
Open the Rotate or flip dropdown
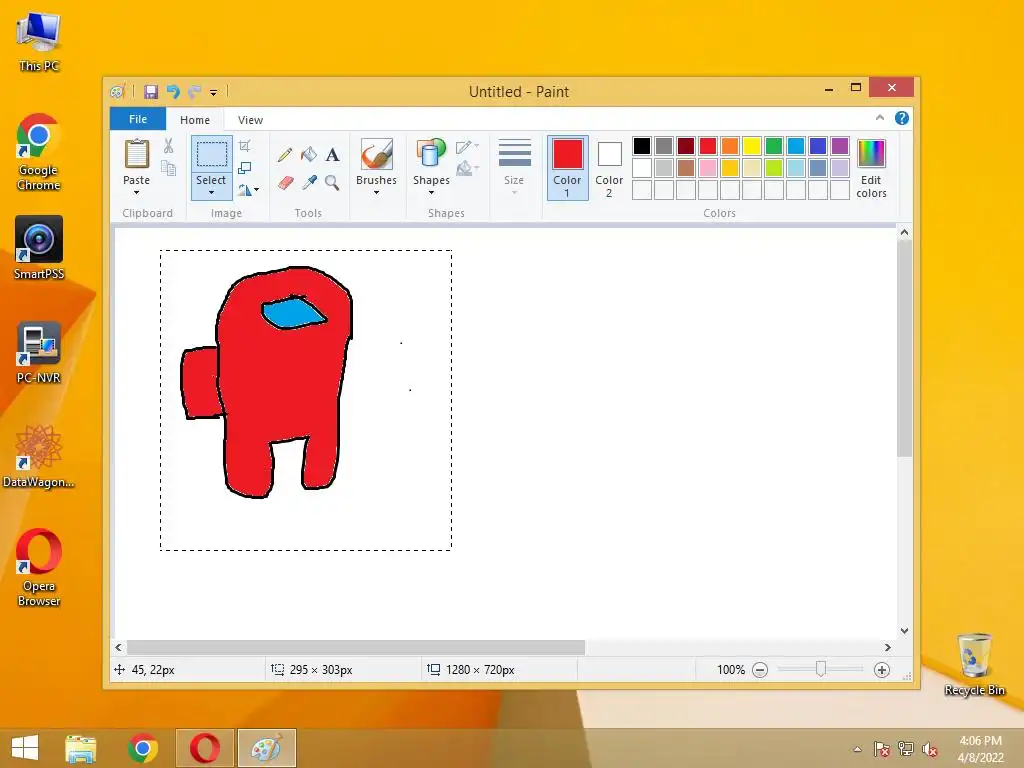[x=248, y=190]
